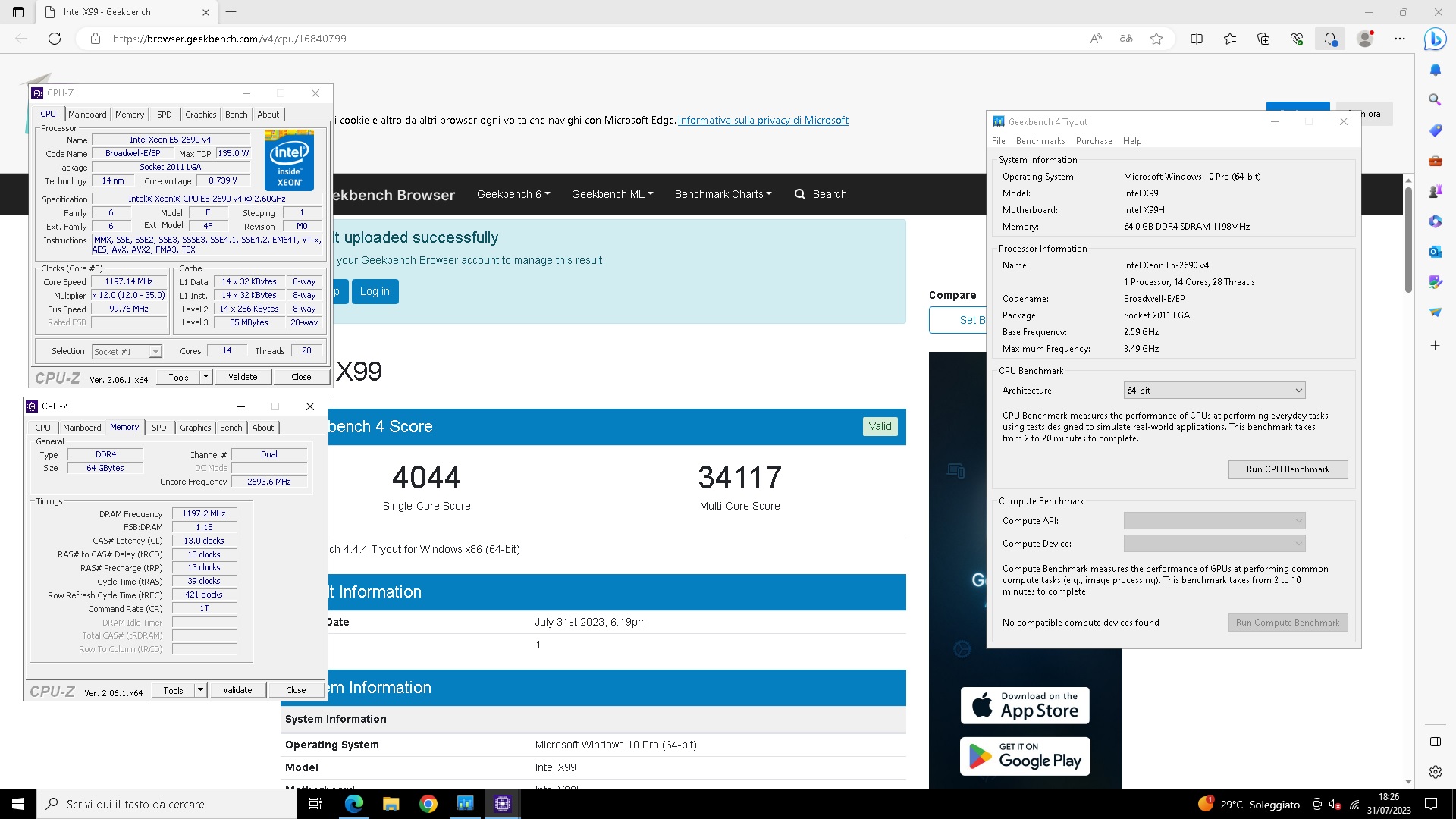This screenshot has height=819, width=1456.
Task: Click the 34117 multi-core score
Action: pos(739,478)
